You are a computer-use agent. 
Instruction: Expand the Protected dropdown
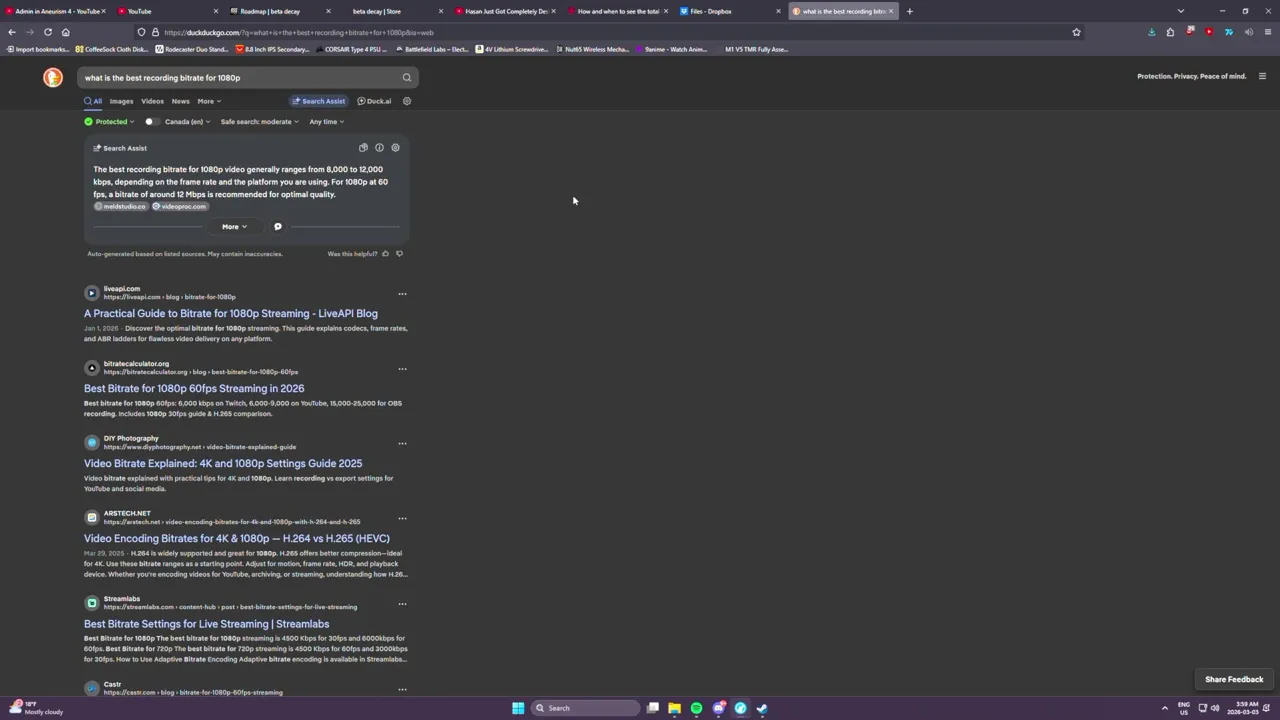[x=110, y=122]
